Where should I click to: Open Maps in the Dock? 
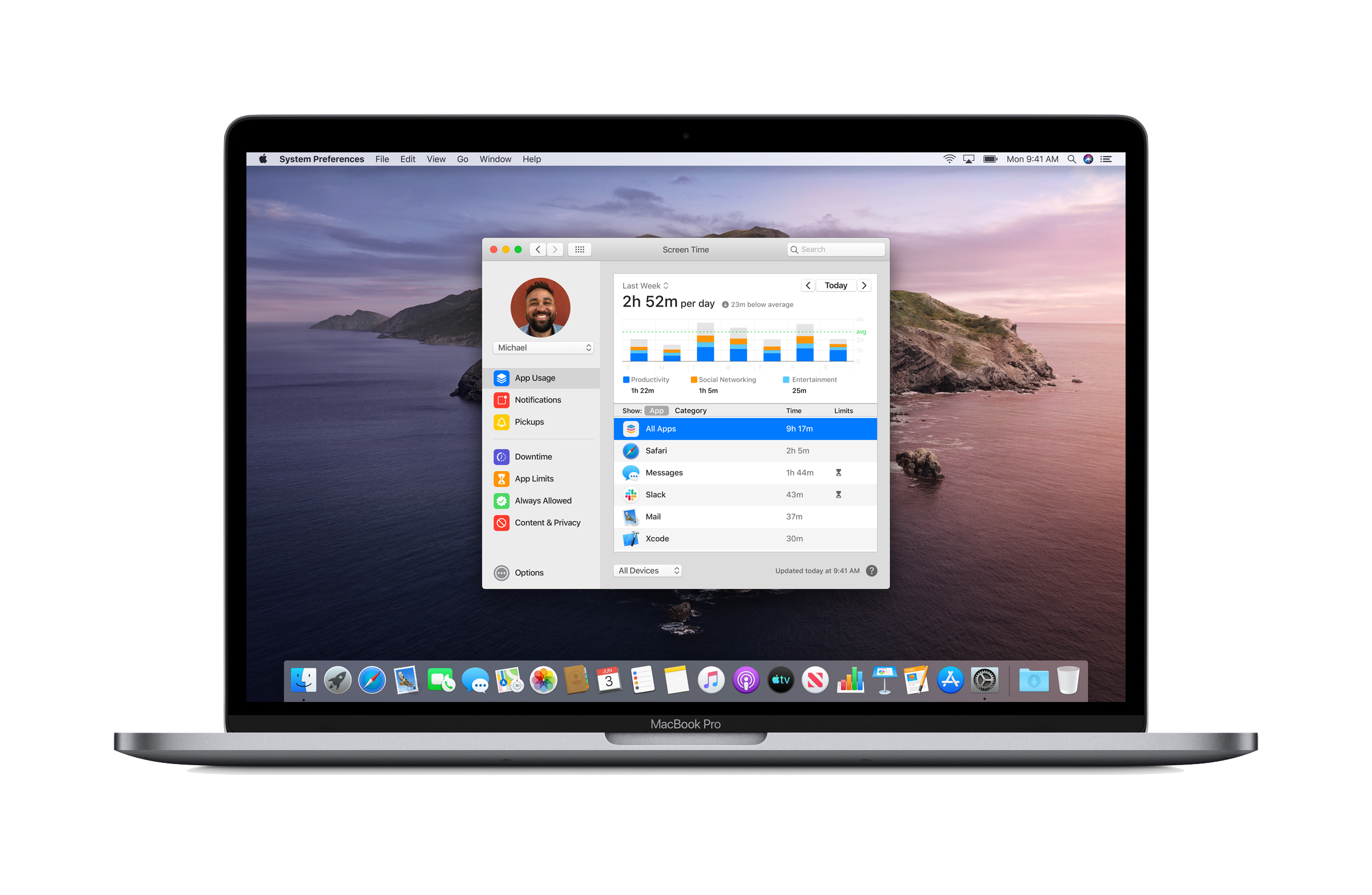tap(509, 681)
